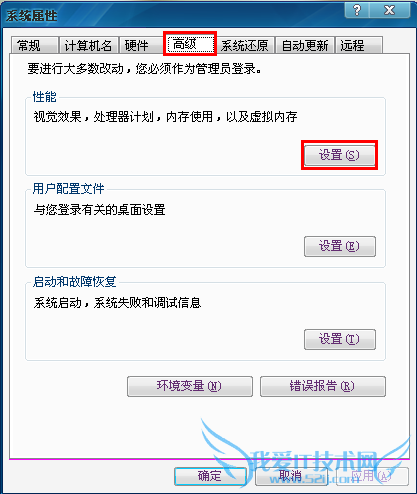Go to the 系统还原 tab

click(245, 45)
